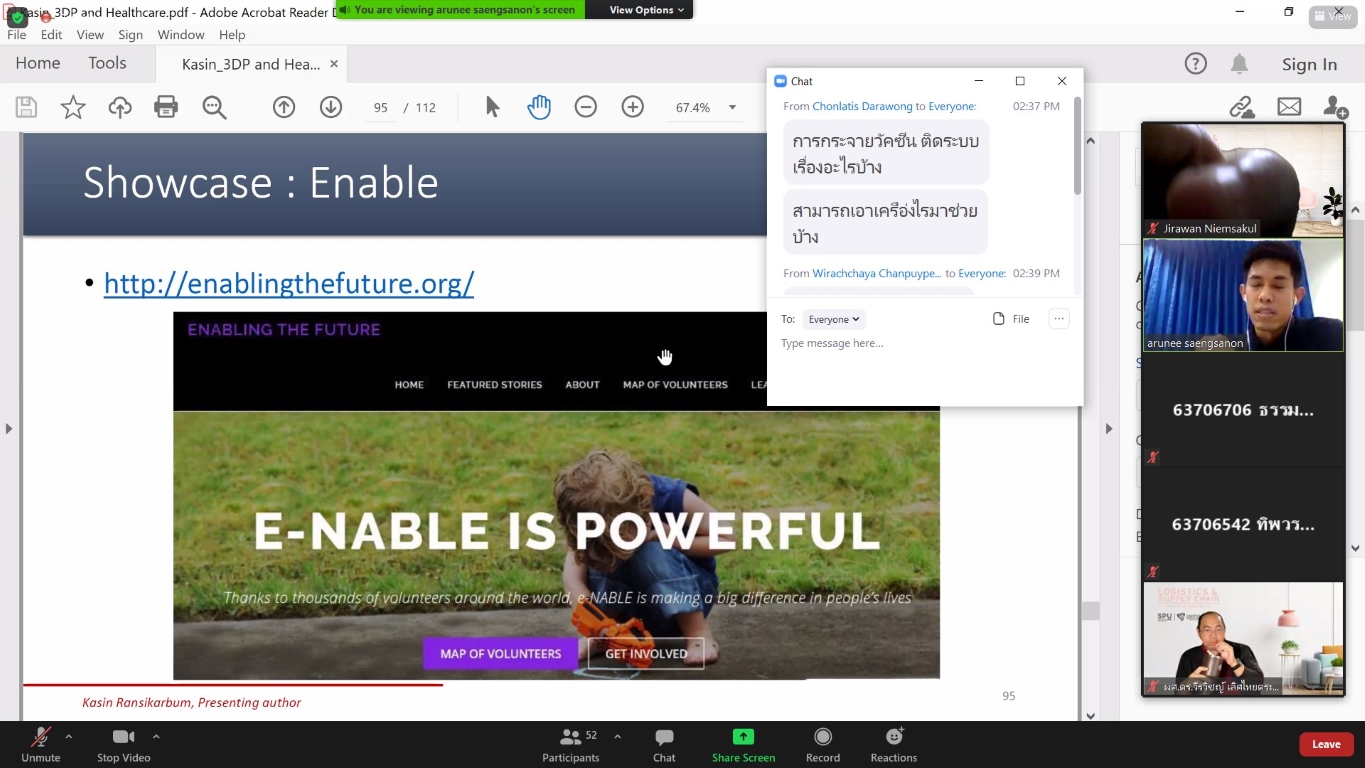1365x768 pixels.
Task: Click the Share Screen button
Action: pyautogui.click(x=743, y=745)
